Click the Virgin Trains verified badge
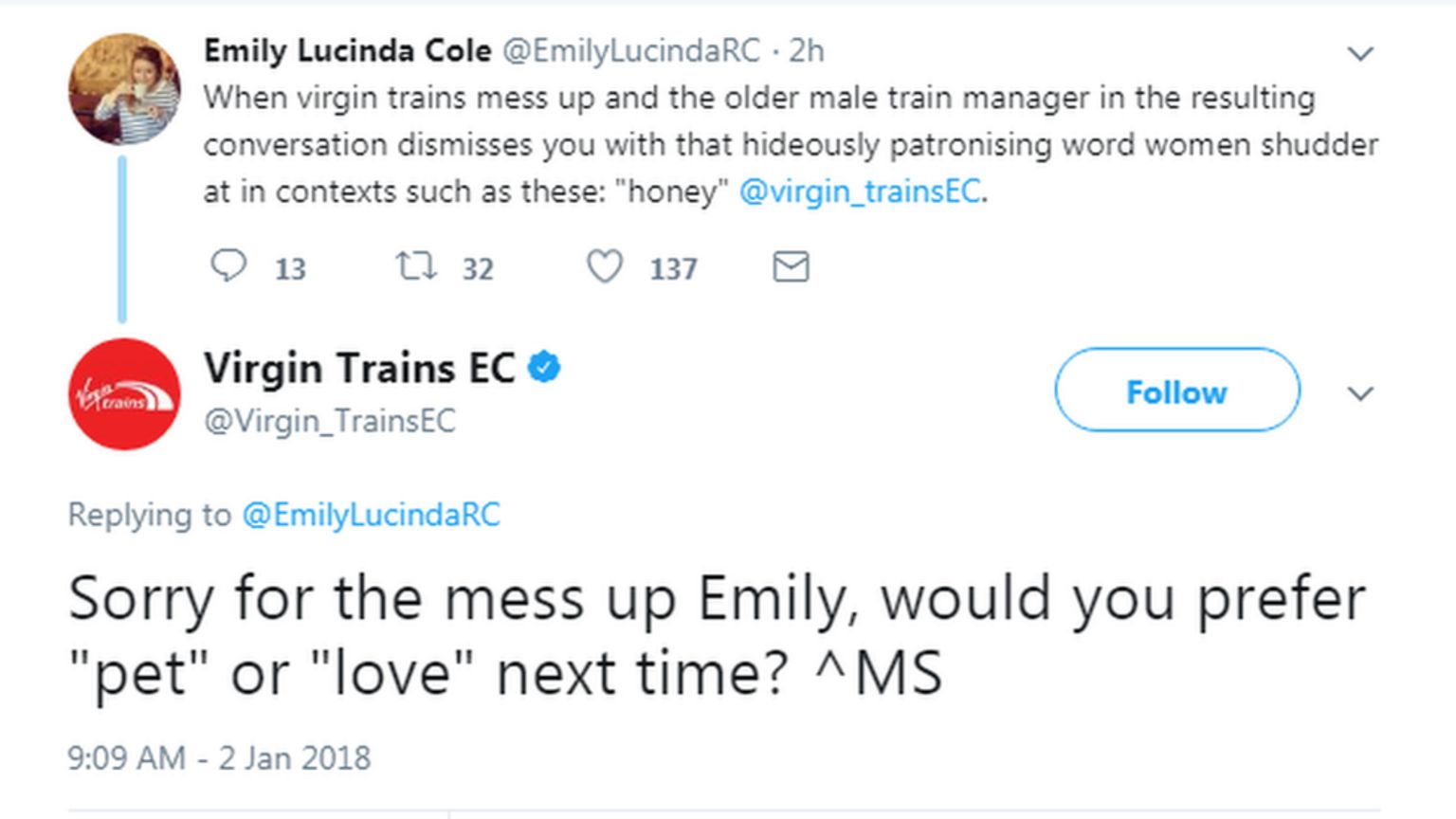The width and height of the screenshot is (1456, 819). tap(544, 367)
